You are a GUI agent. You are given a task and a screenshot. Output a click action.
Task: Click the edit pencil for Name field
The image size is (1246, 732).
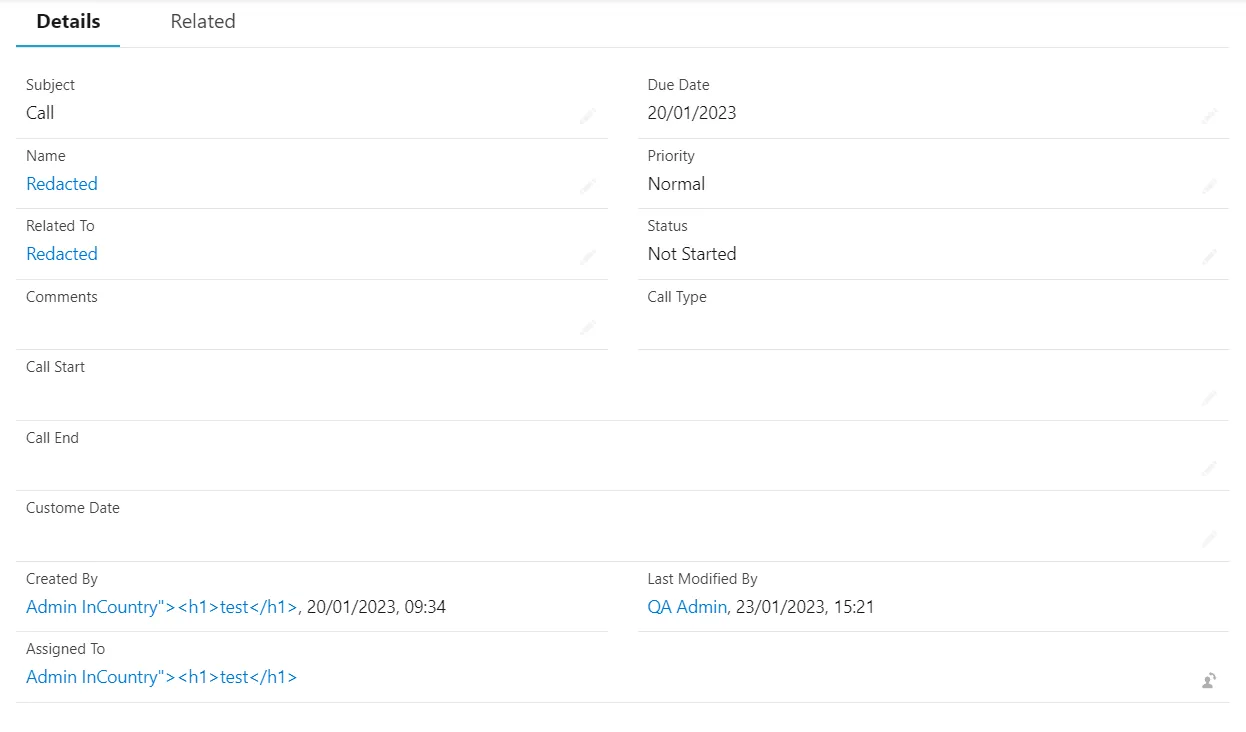click(587, 186)
